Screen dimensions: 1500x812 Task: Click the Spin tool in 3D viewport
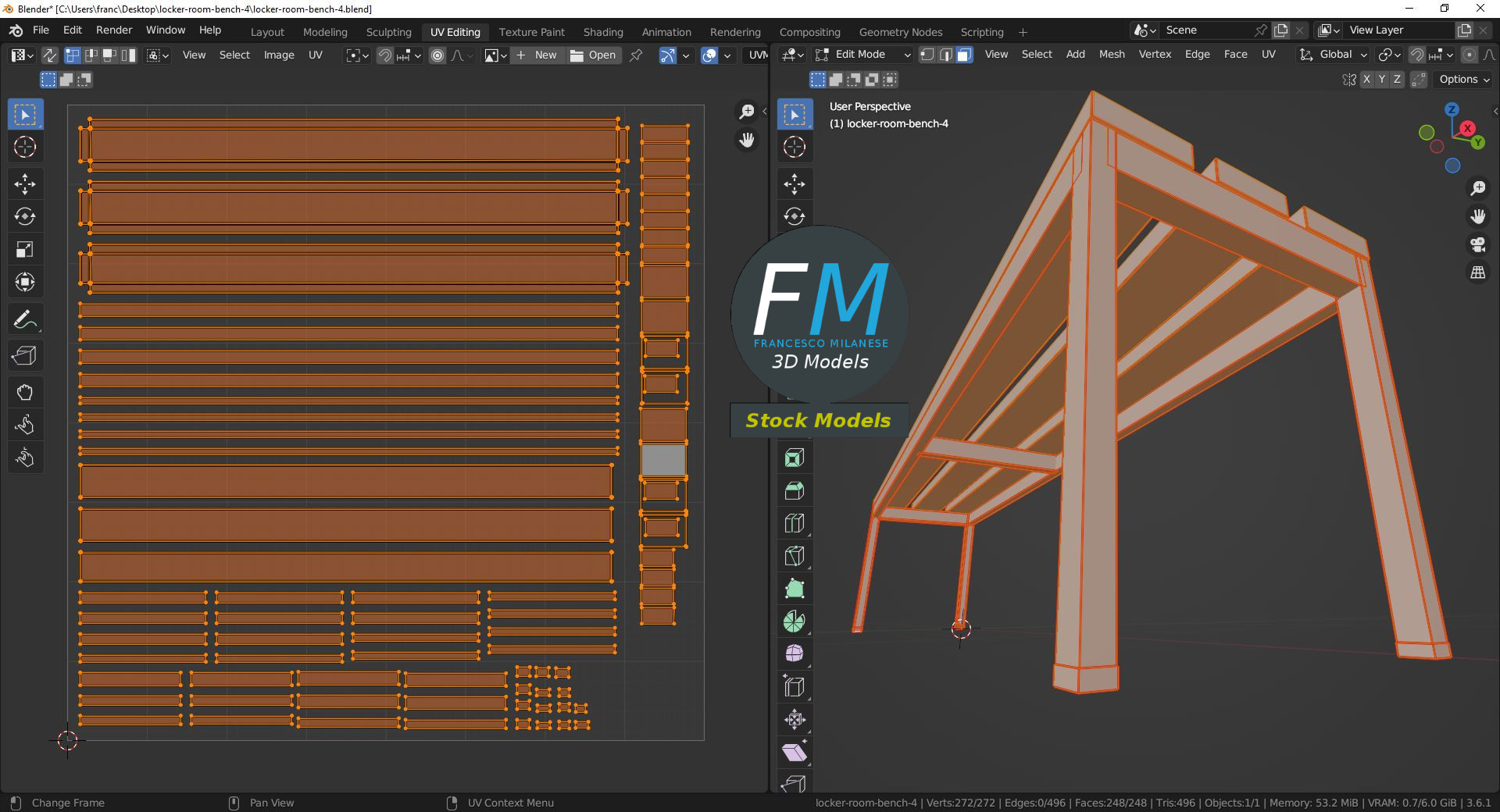pyautogui.click(x=795, y=621)
